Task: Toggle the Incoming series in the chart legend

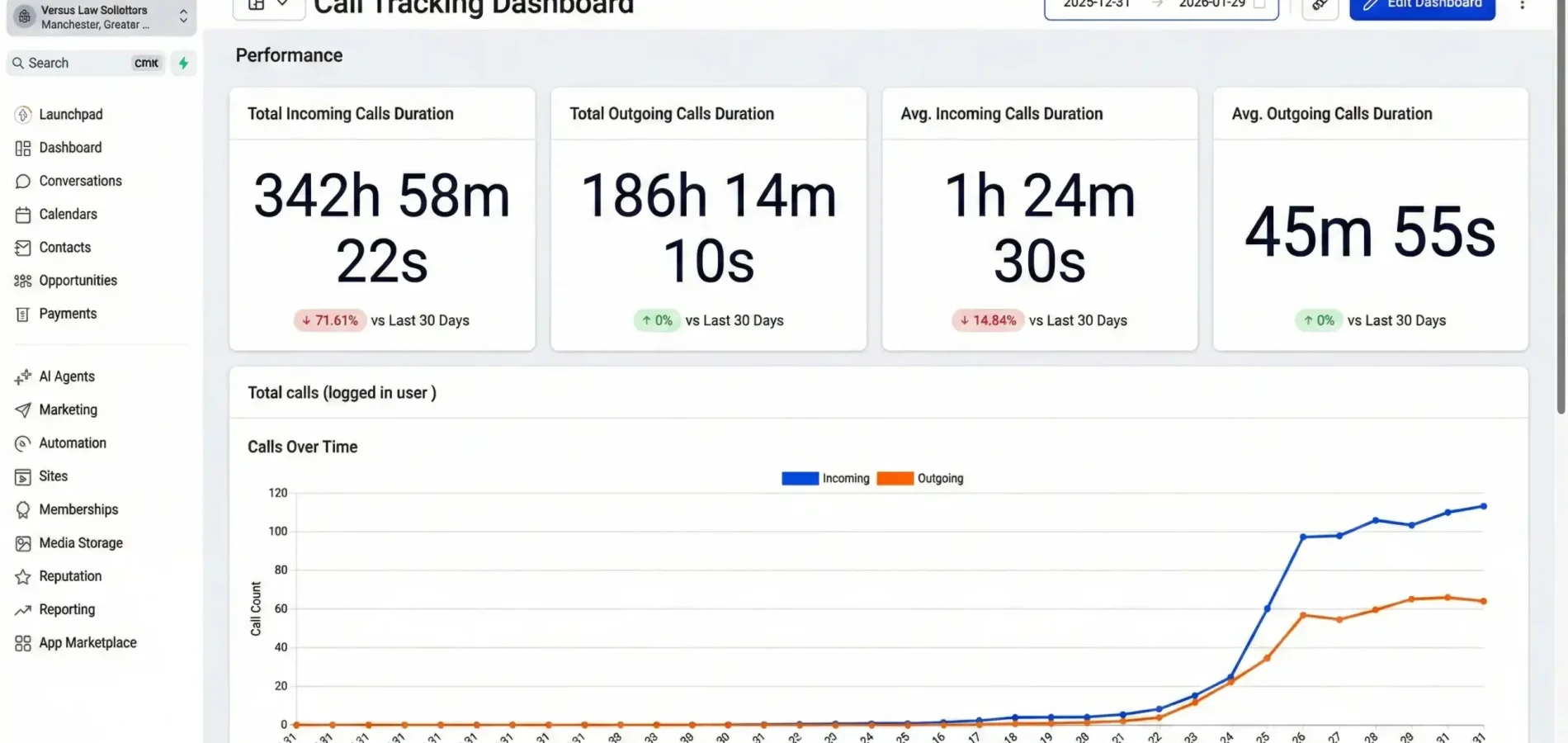Action: click(x=846, y=478)
